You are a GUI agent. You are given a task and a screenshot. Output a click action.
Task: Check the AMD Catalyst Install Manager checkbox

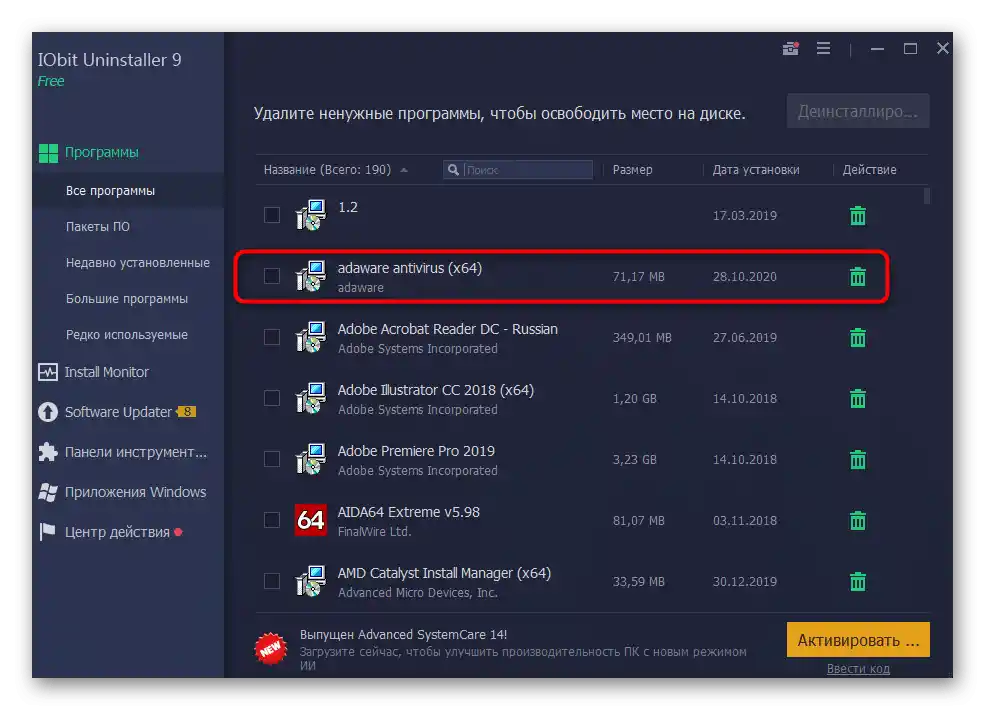(x=272, y=581)
